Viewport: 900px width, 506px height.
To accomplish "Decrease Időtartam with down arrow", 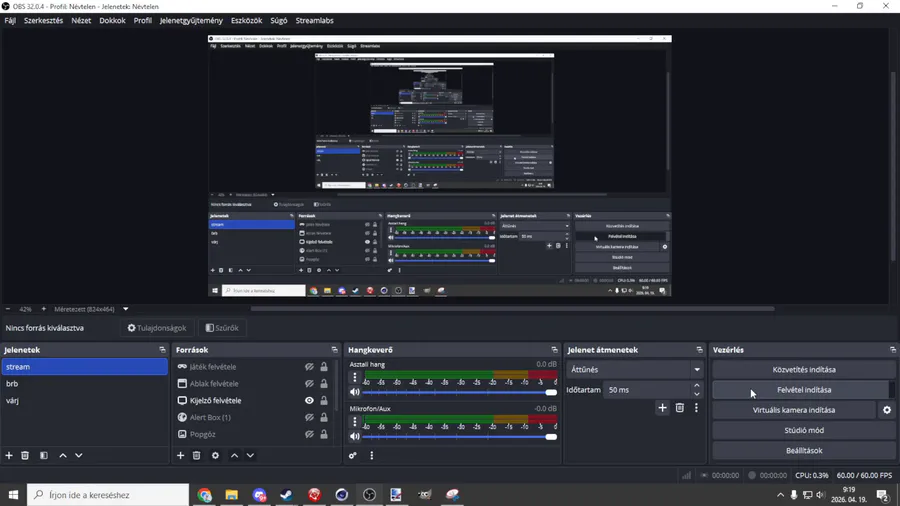I will tap(697, 394).
